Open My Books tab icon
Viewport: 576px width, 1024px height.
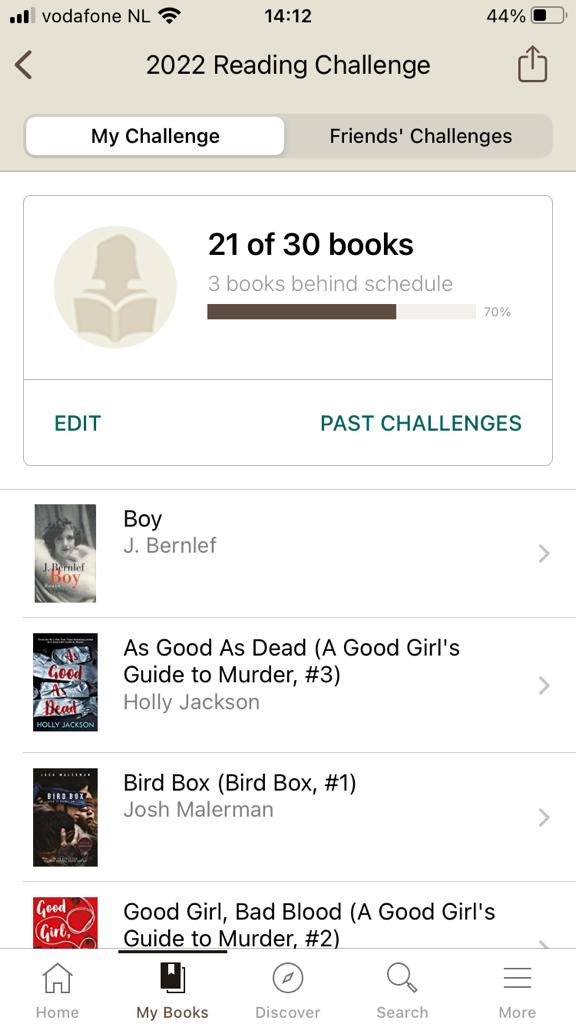click(x=172, y=978)
